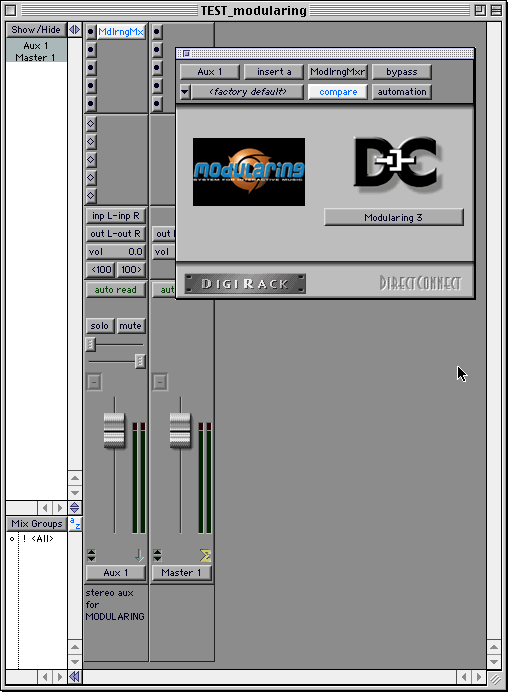Viewport: 508px width, 692px height.
Task: Toggle the plug-in bypass button
Action: coord(402,71)
